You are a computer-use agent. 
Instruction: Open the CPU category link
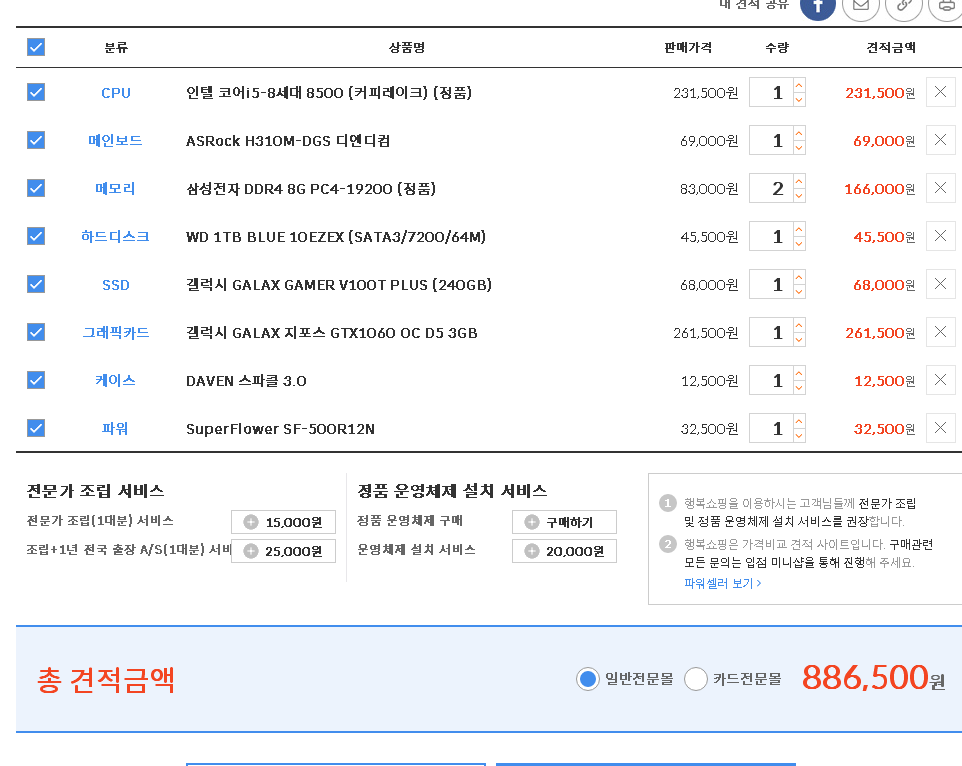click(x=115, y=93)
